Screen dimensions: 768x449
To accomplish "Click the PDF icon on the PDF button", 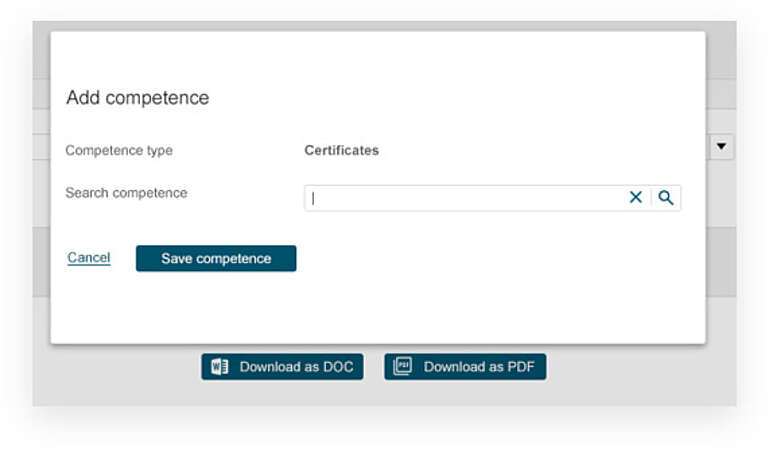I will 403,366.
